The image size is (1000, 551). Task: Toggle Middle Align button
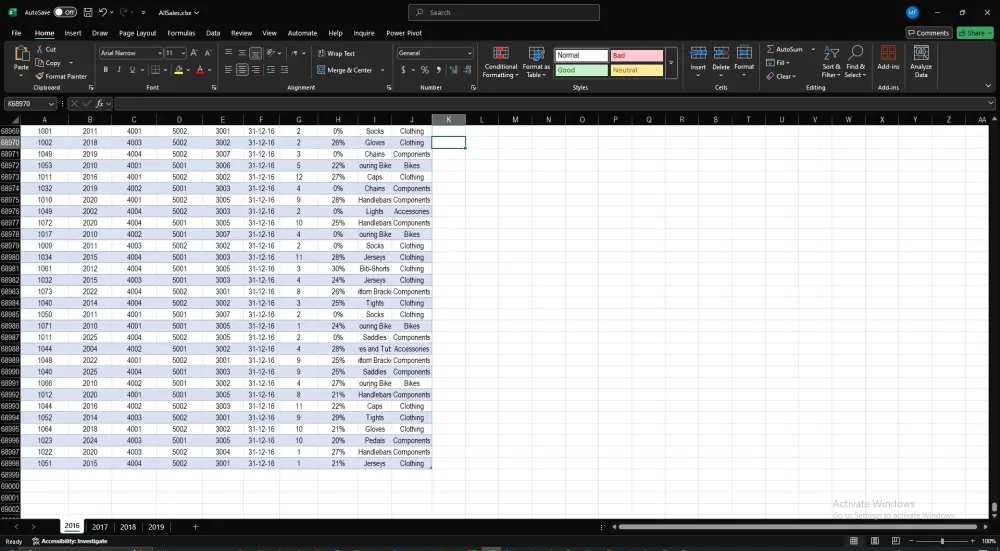tap(242, 53)
